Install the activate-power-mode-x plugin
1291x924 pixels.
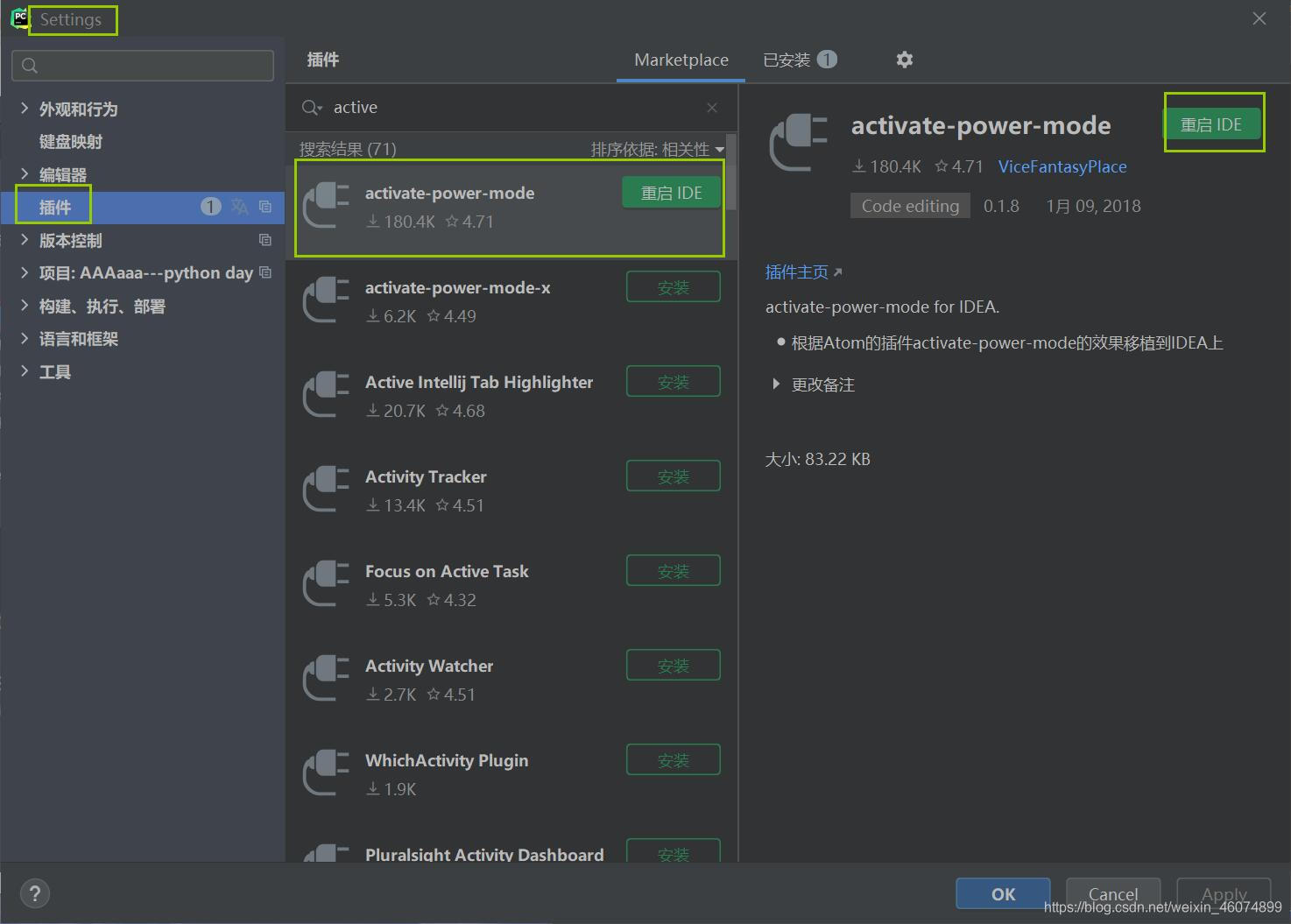click(674, 287)
